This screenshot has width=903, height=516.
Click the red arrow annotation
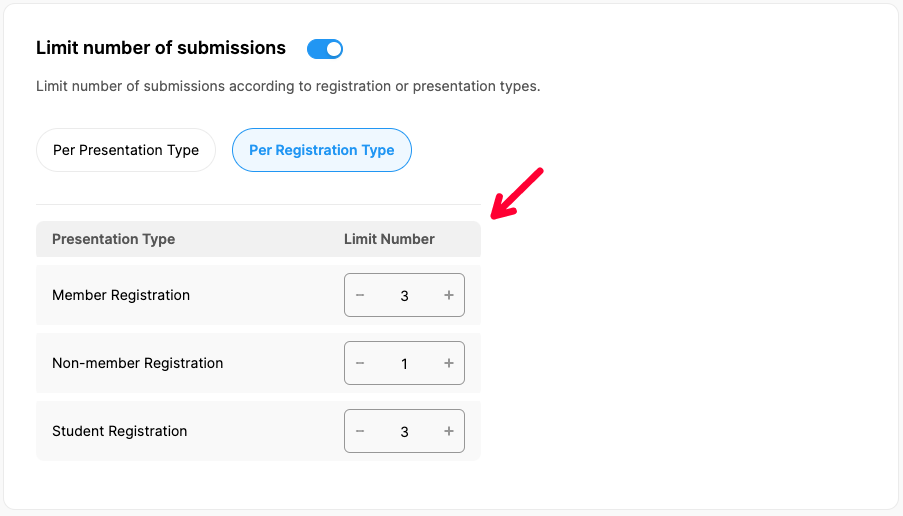[516, 193]
